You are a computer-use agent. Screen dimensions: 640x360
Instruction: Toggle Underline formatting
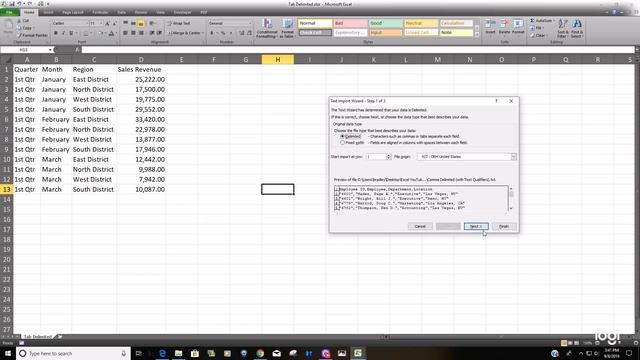(71, 33)
